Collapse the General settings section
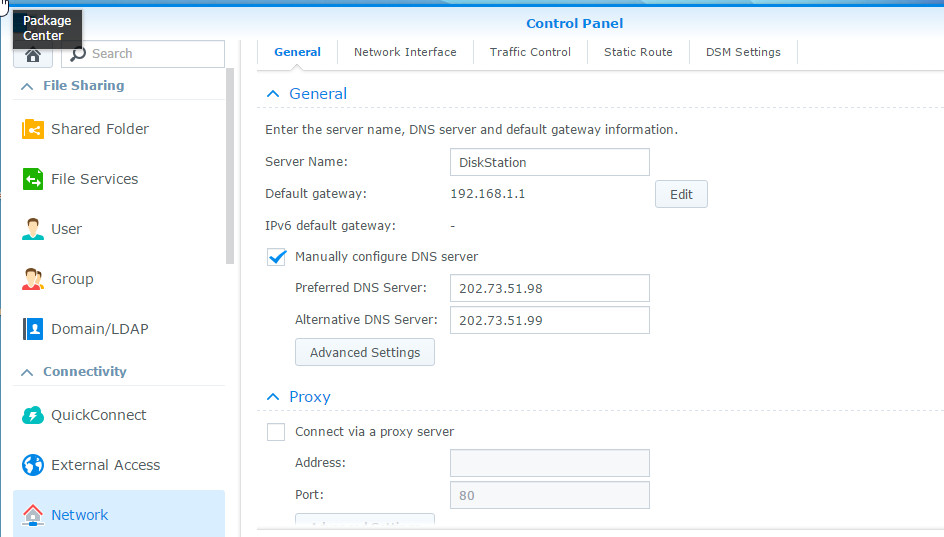The image size is (944, 537). [x=272, y=94]
